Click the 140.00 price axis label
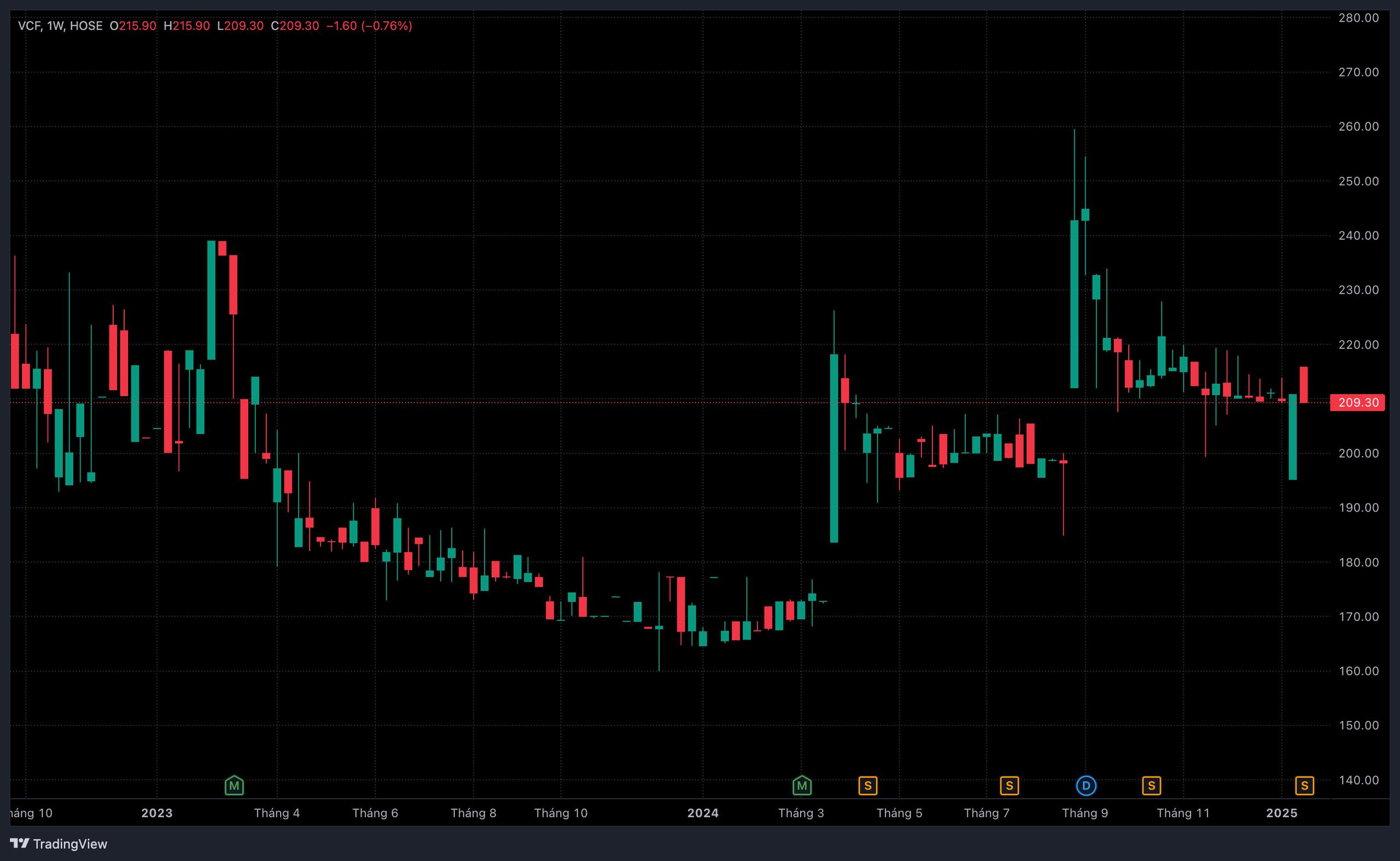Screen dimensions: 1400x861 [1358, 780]
